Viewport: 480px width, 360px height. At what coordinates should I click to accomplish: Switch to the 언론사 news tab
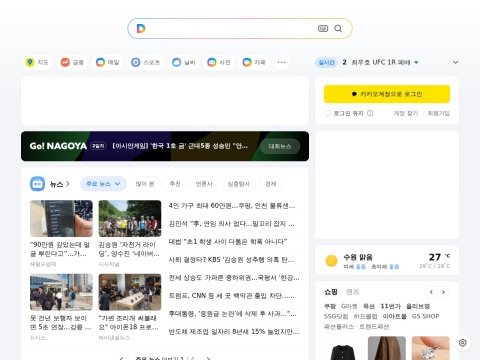click(x=204, y=184)
